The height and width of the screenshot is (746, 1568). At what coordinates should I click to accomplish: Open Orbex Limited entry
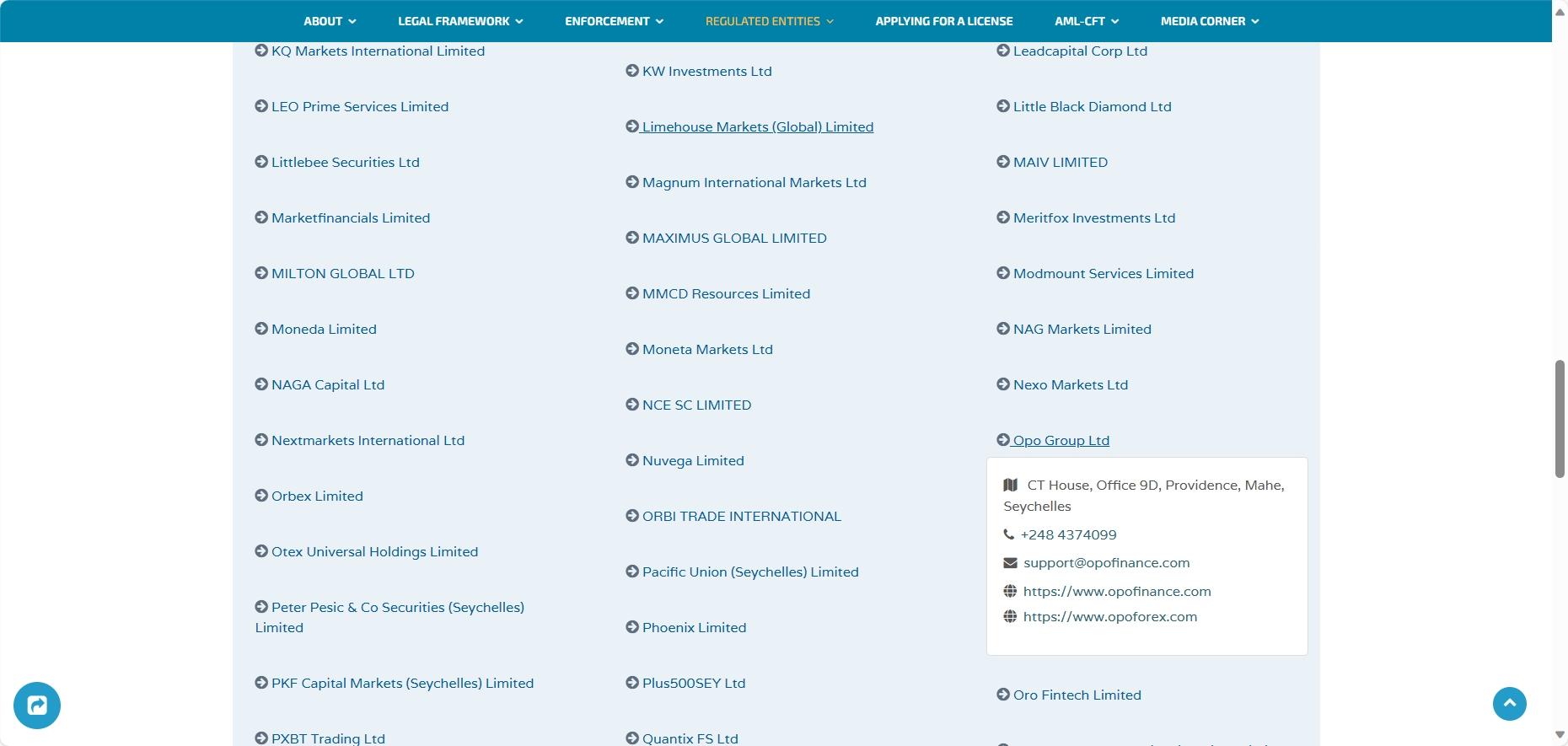pos(317,496)
